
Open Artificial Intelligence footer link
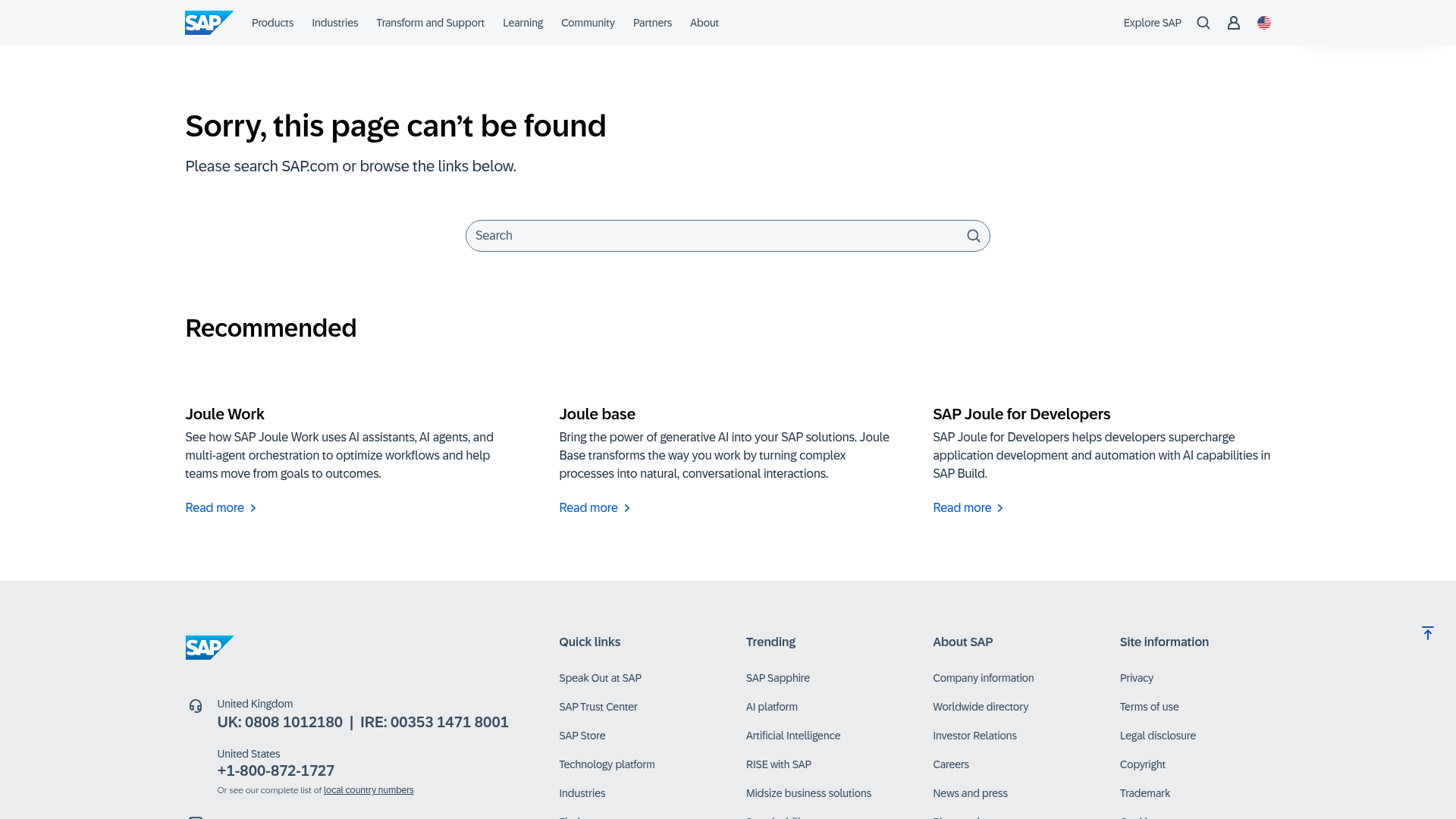[x=792, y=736]
